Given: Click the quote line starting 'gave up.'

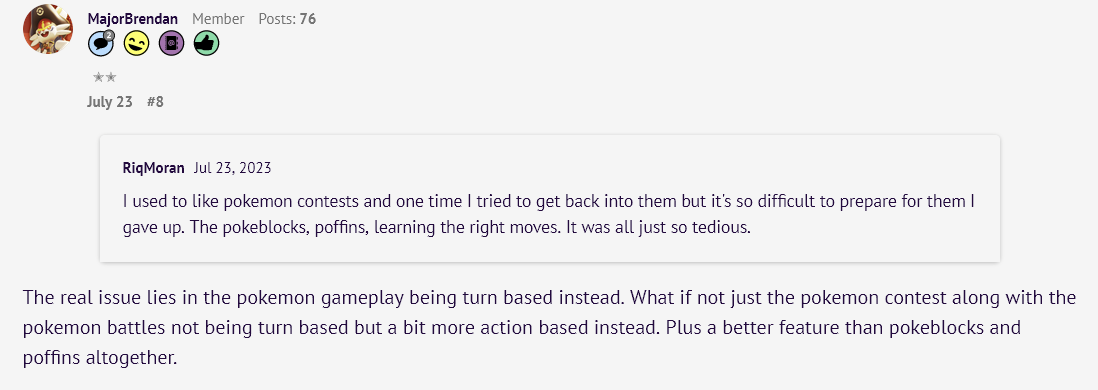Looking at the screenshot, I should click(x=436, y=228).
